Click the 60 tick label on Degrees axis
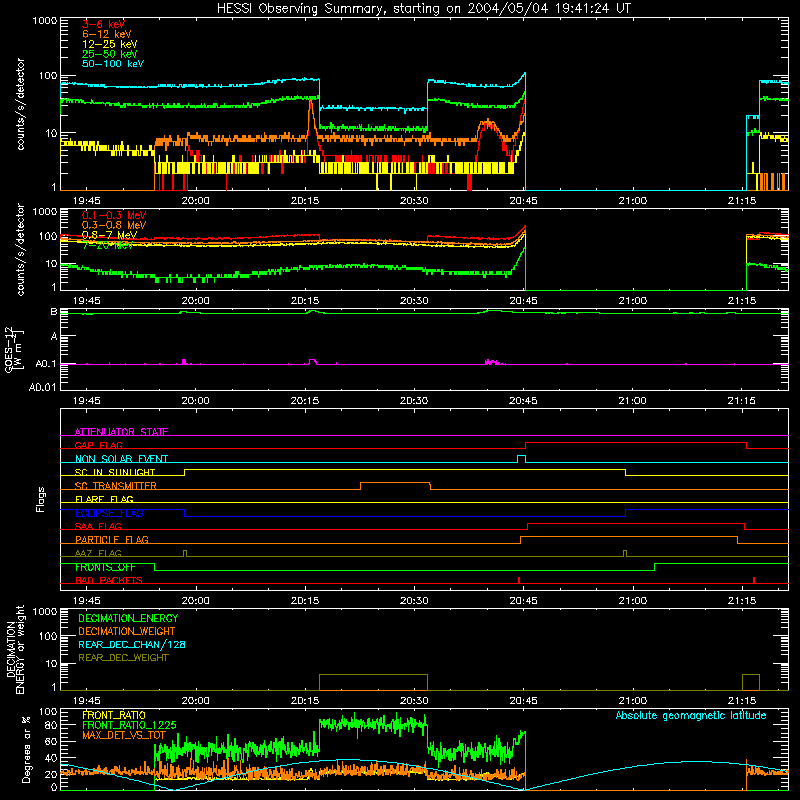 (x=51, y=741)
